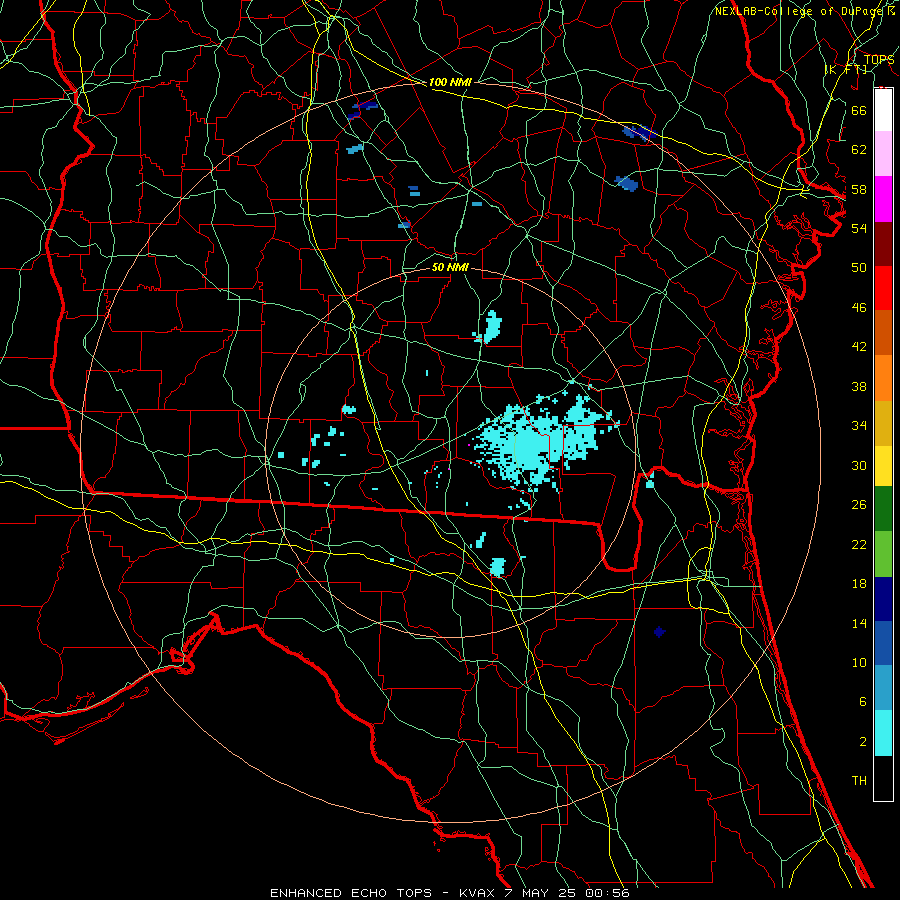900x900 pixels.
Task: Click the '34' legend value
Action: (859, 426)
